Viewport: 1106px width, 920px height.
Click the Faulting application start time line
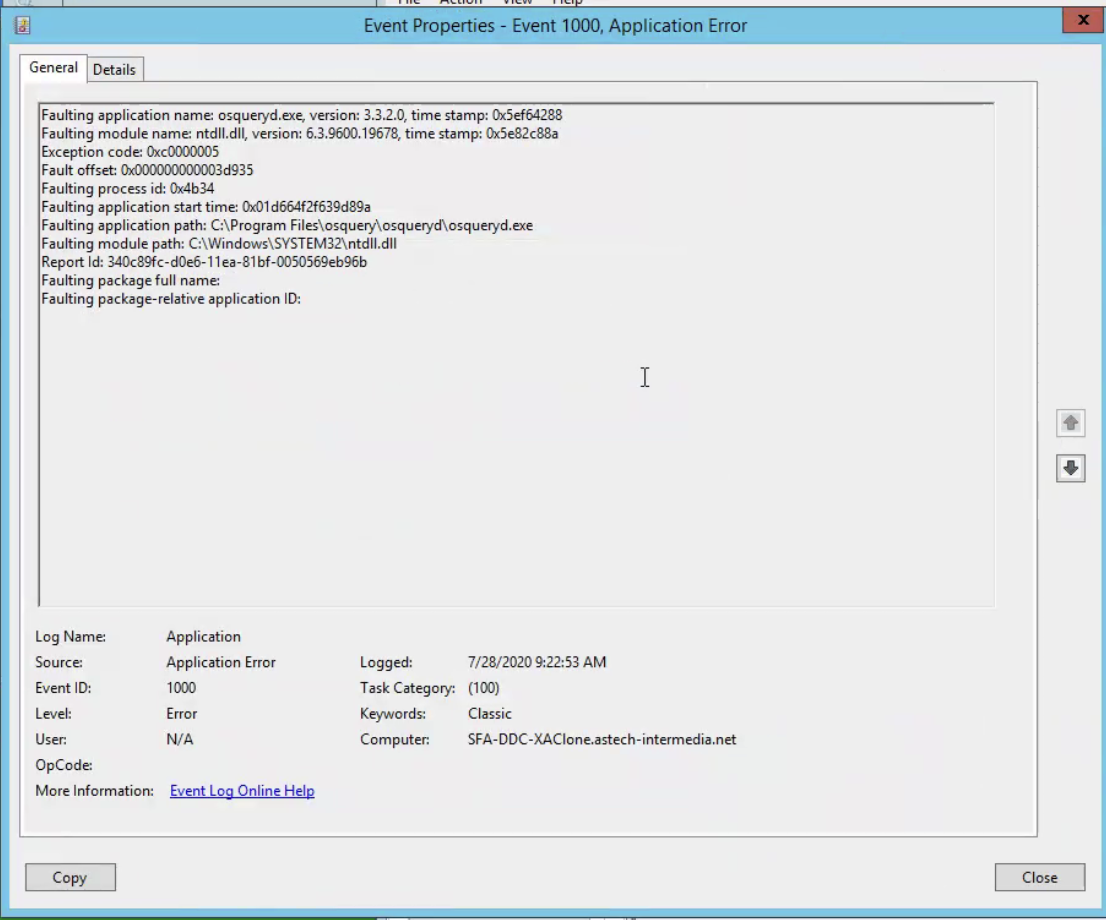click(x=206, y=207)
